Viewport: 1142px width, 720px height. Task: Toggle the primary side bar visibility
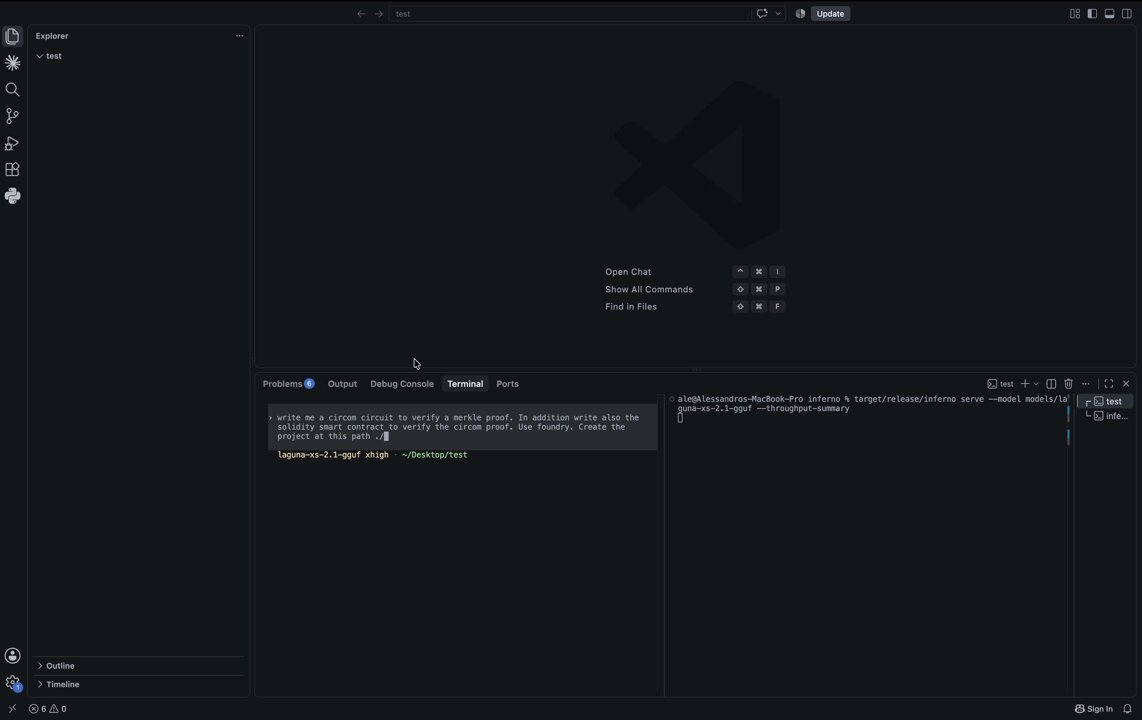(1092, 14)
